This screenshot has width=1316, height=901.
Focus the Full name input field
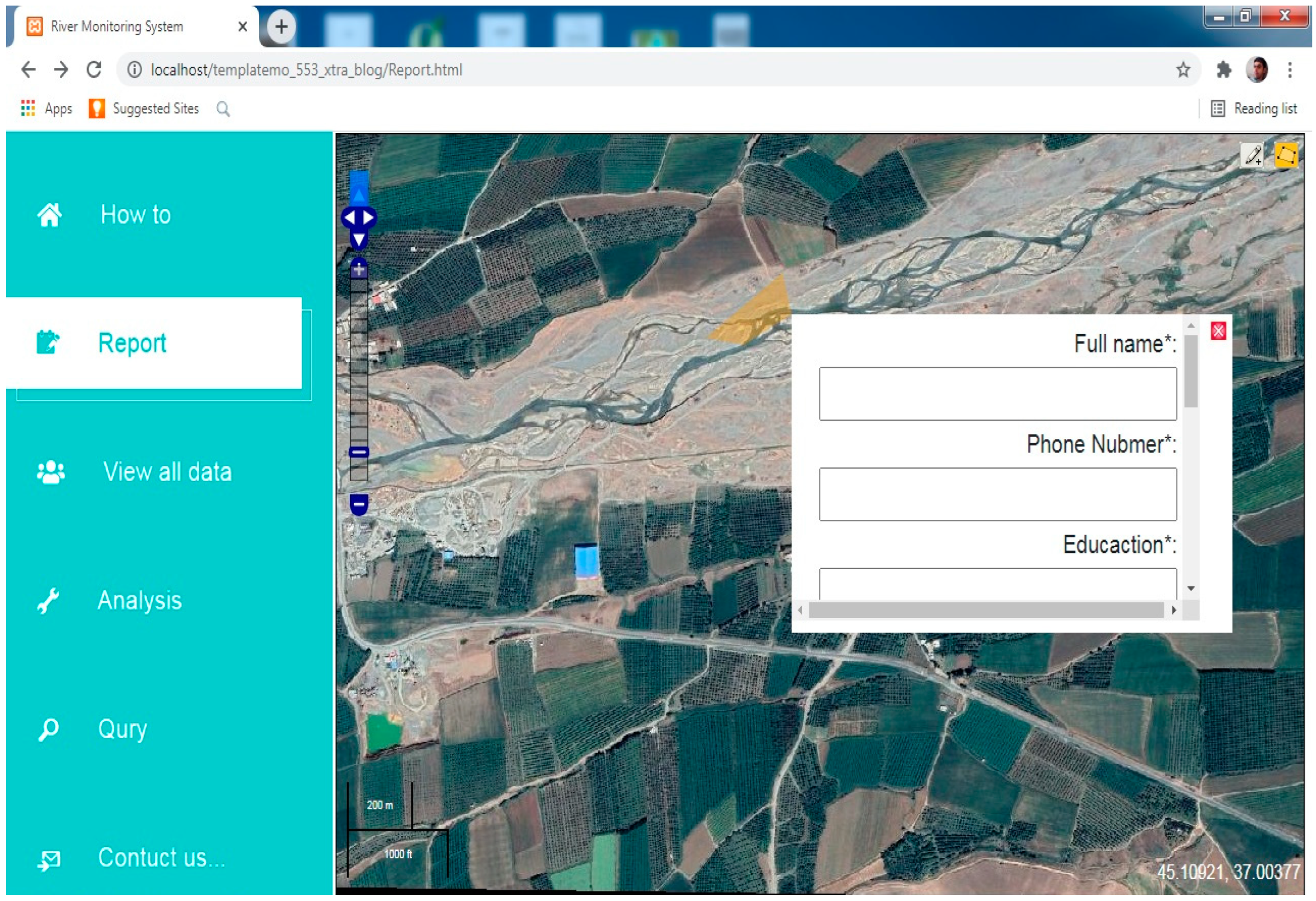[997, 394]
